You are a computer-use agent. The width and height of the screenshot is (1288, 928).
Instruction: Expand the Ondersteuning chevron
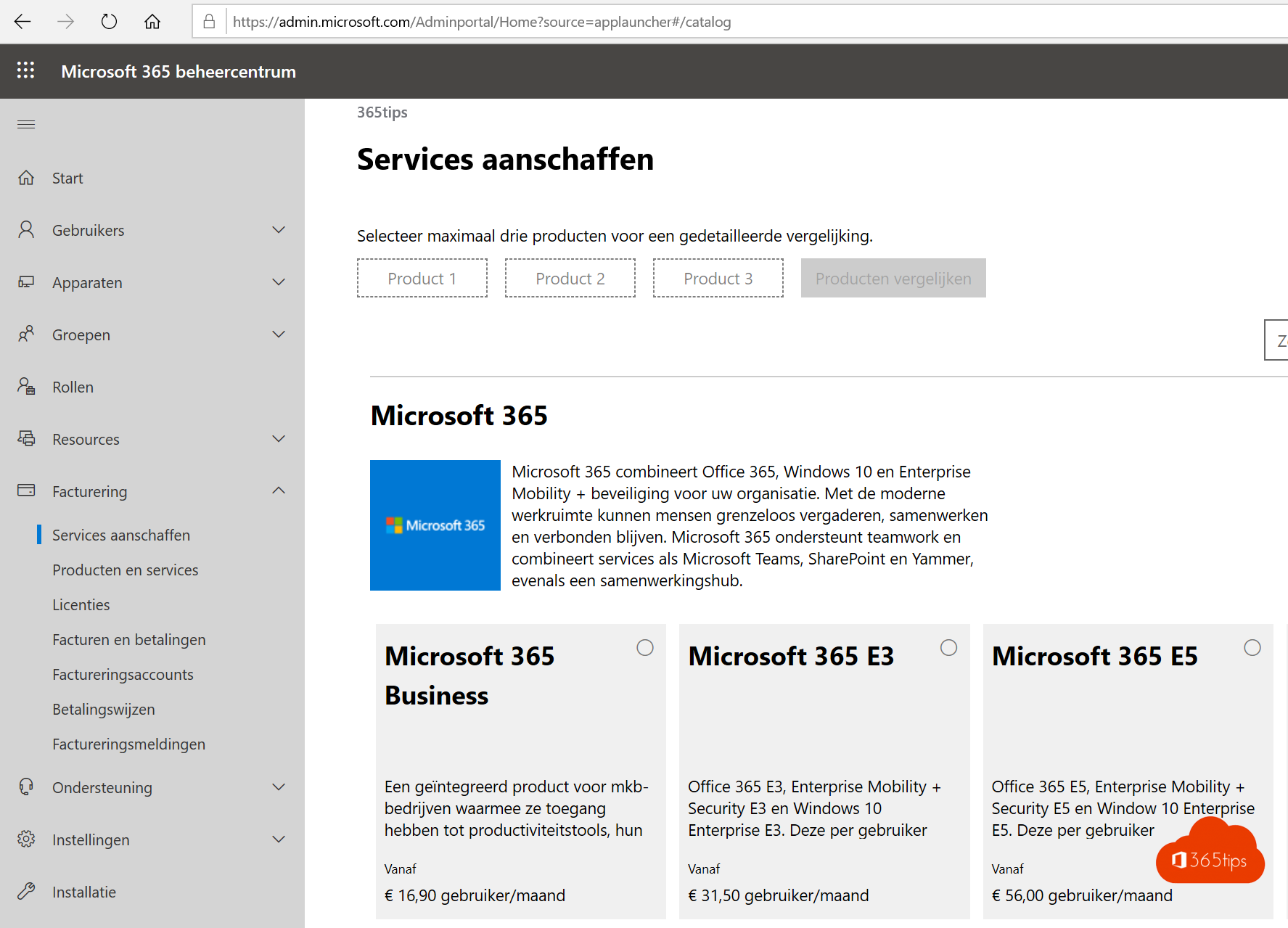(x=279, y=787)
